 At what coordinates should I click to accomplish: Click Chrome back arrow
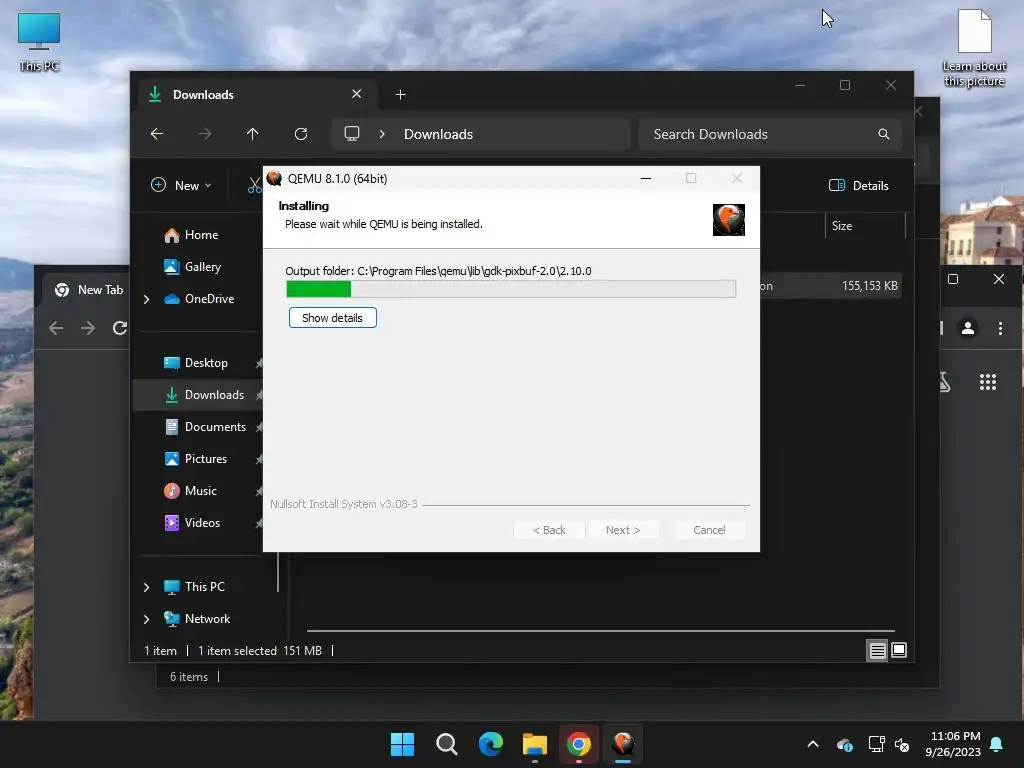pos(56,328)
